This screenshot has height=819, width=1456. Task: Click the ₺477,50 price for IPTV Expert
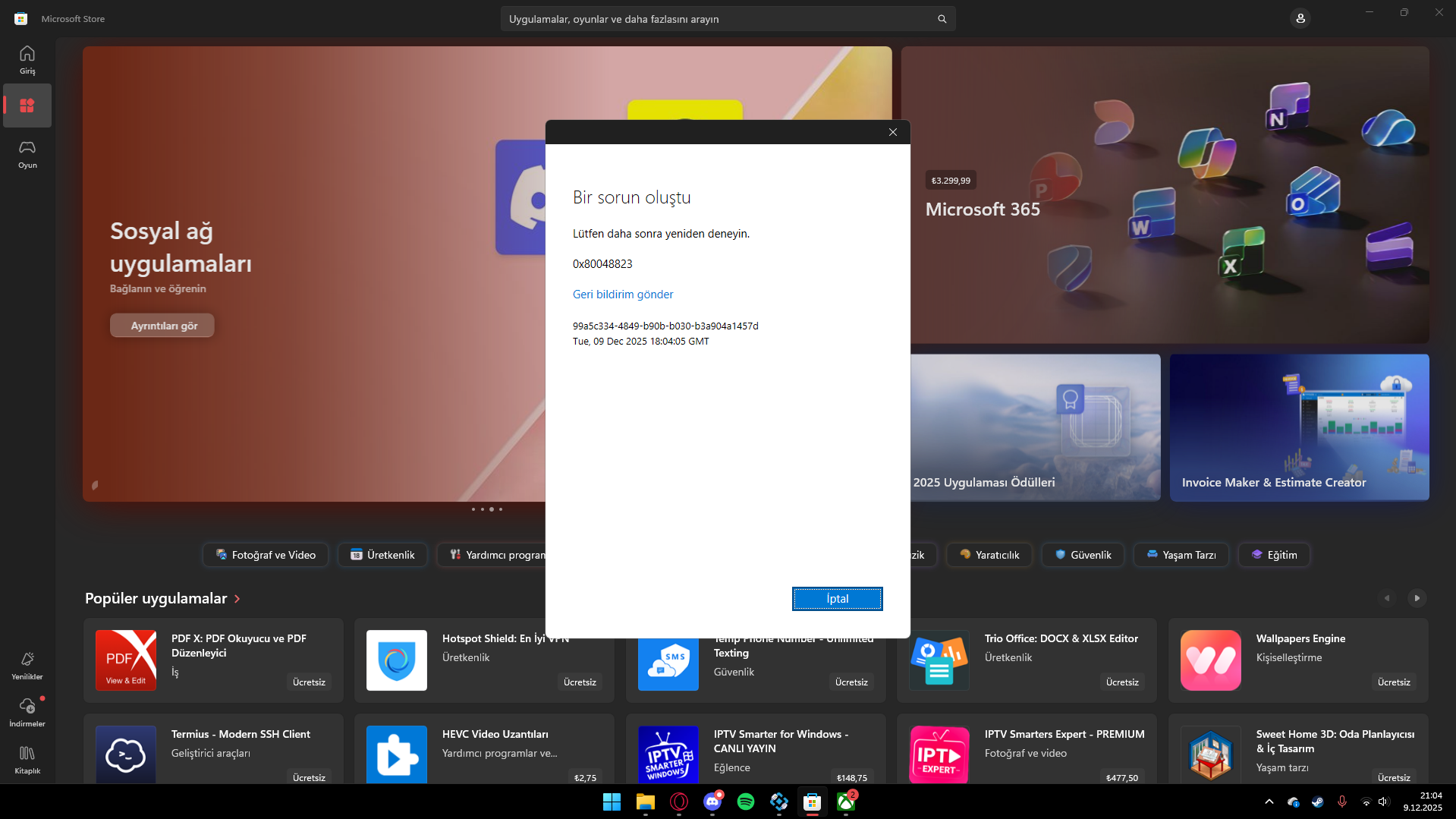[1122, 777]
